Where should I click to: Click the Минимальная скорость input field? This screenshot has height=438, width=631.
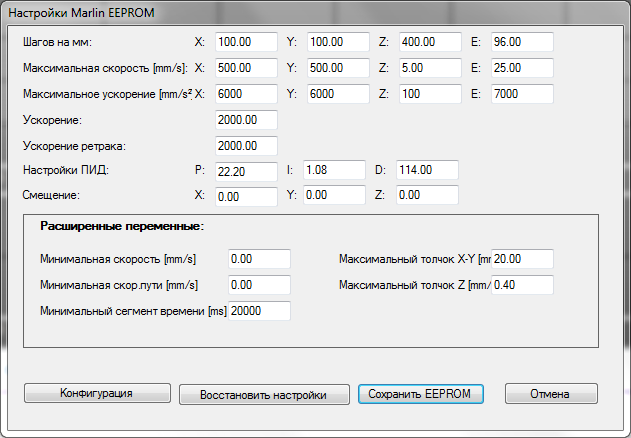coord(259,259)
